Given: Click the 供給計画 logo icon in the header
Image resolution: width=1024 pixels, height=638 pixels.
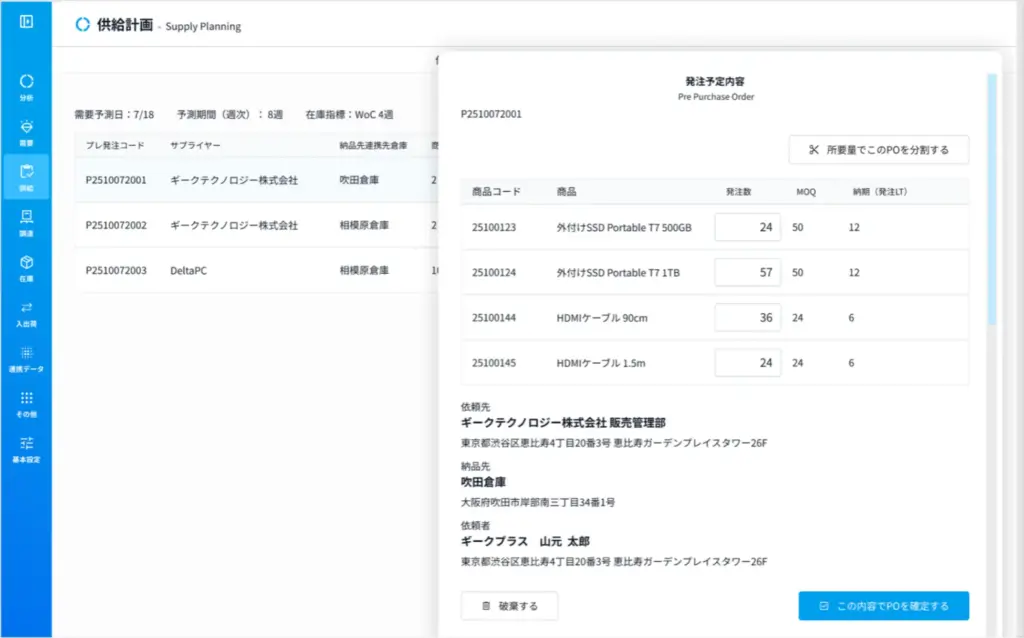Looking at the screenshot, I should pos(82,25).
